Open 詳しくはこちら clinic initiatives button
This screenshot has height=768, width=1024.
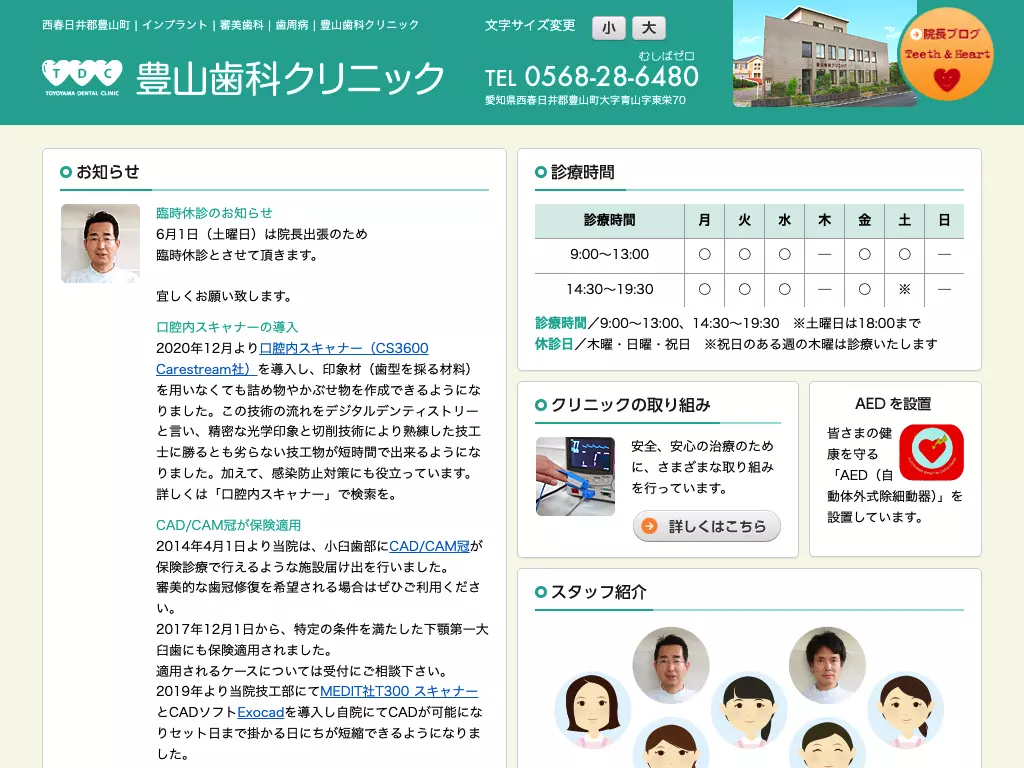pyautogui.click(x=707, y=526)
